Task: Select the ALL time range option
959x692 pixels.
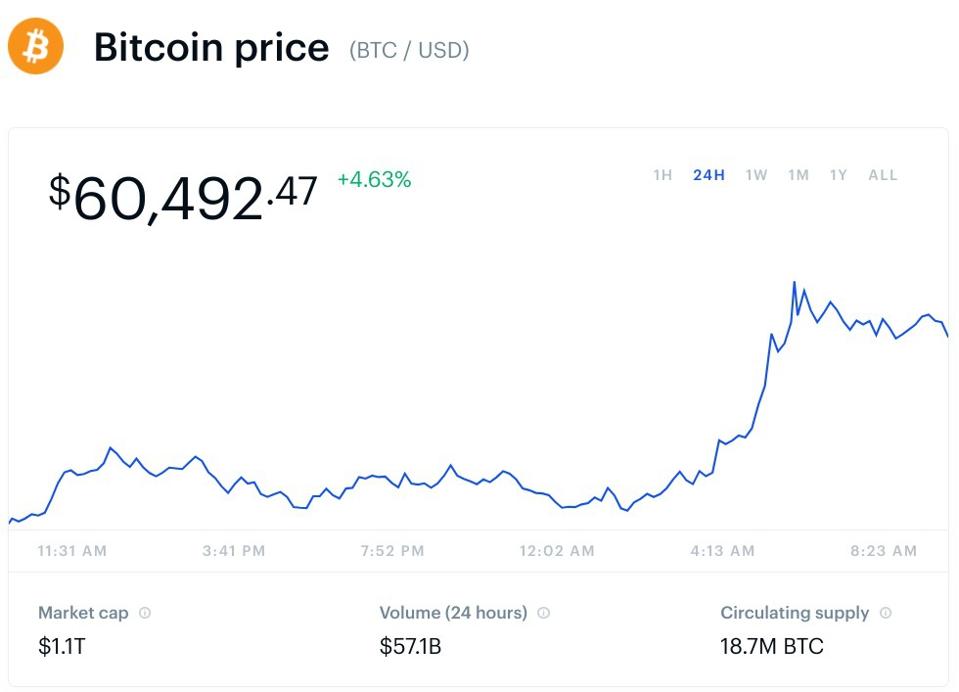Action: click(883, 175)
